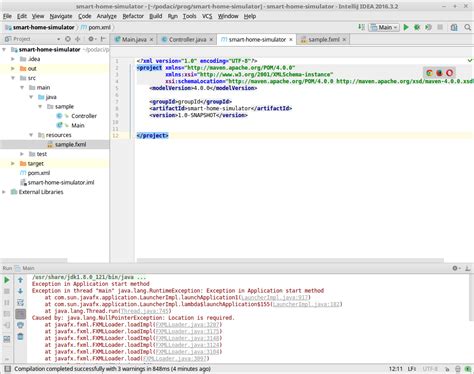Collapse the smart-home-simulator root node

coord(4,50)
